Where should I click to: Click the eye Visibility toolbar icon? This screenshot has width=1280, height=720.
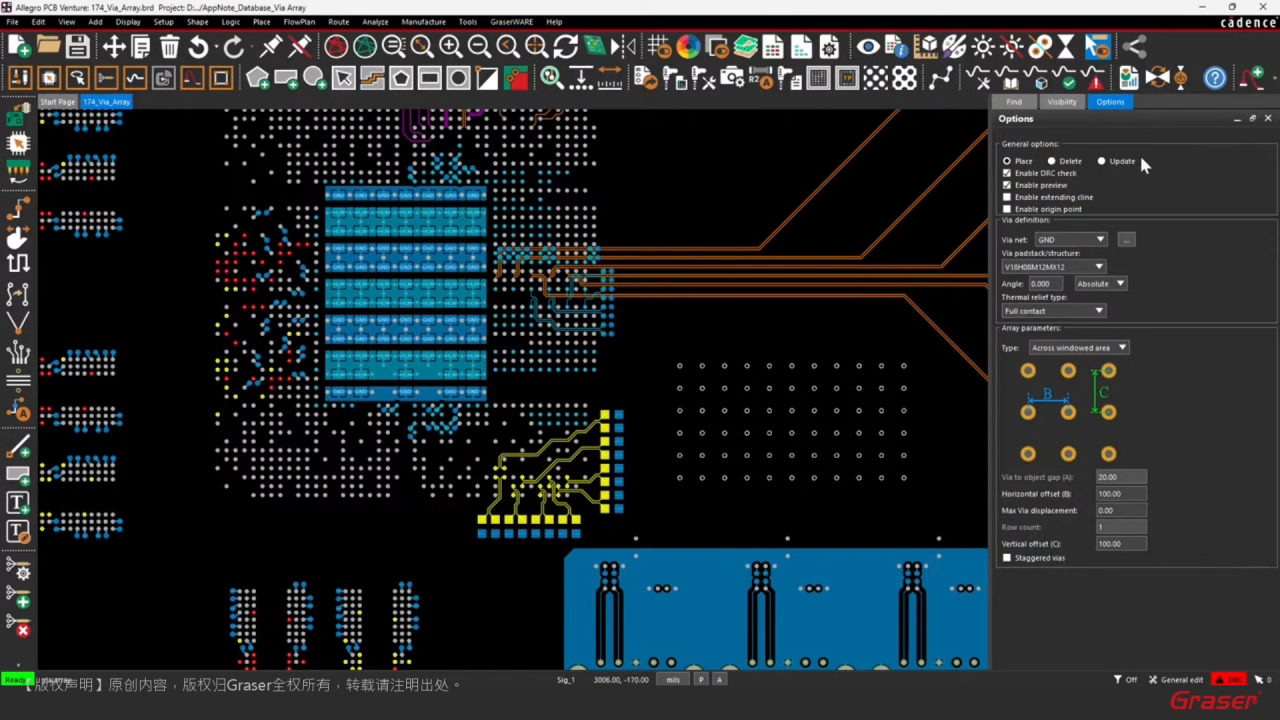coord(867,46)
